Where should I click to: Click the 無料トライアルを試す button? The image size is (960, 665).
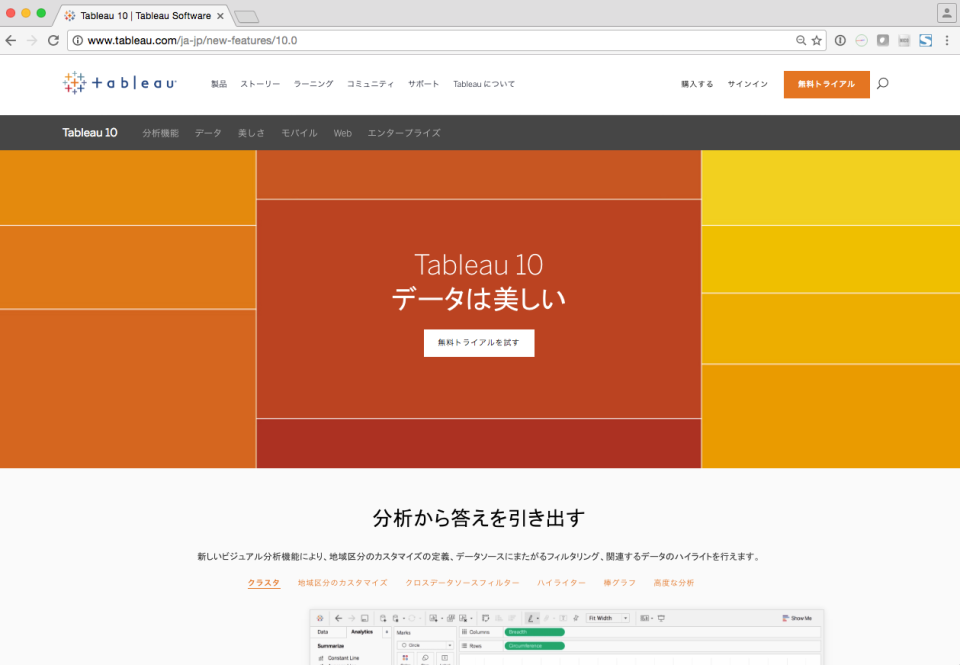point(479,342)
